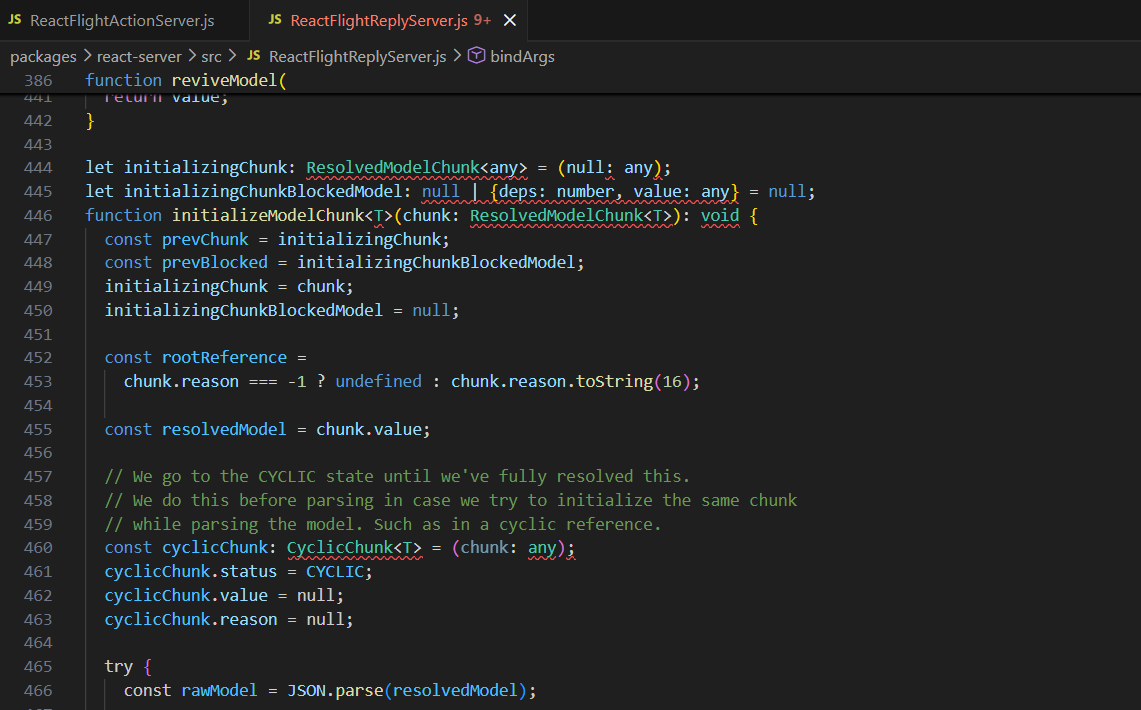Click rootReference variable on line 452
This screenshot has width=1141, height=710.
click(x=224, y=357)
